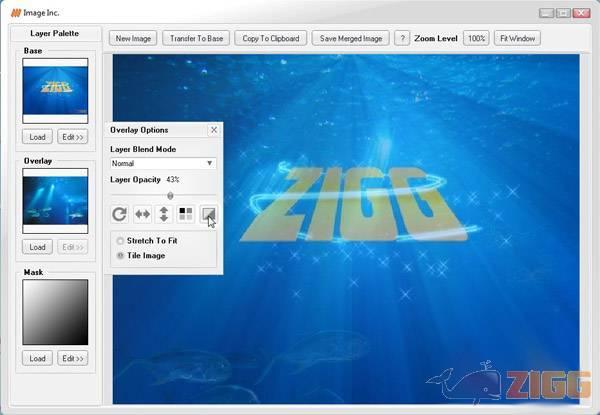Click the gray square icon under the cursor
Viewport: 600px width, 415px height.
click(x=208, y=214)
